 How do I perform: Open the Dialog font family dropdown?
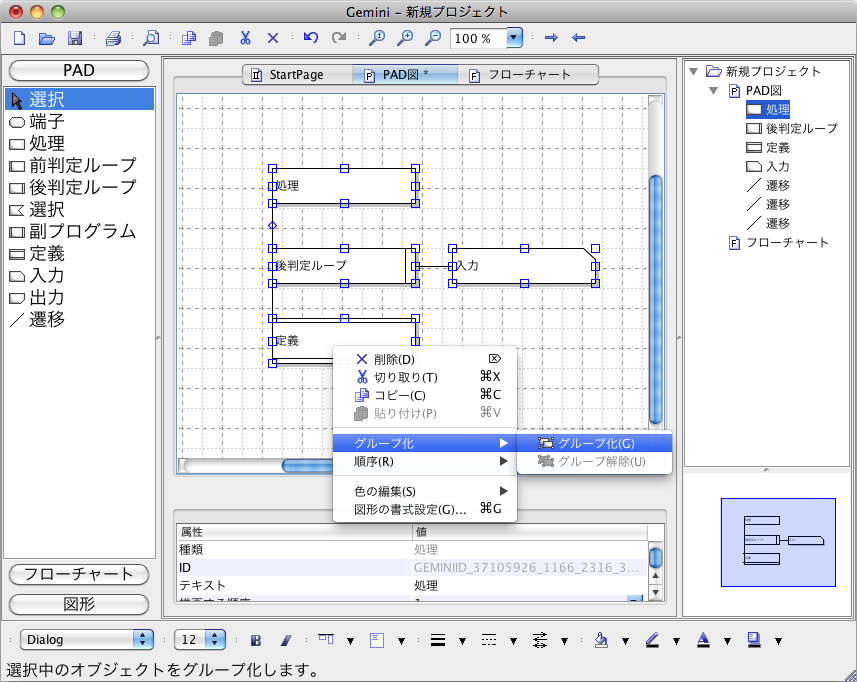point(87,639)
